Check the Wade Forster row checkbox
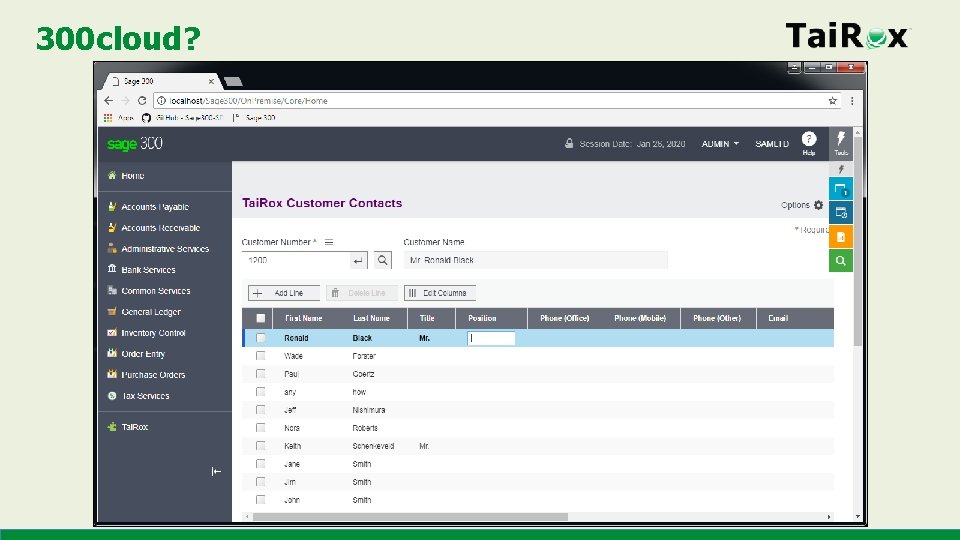 [260, 356]
